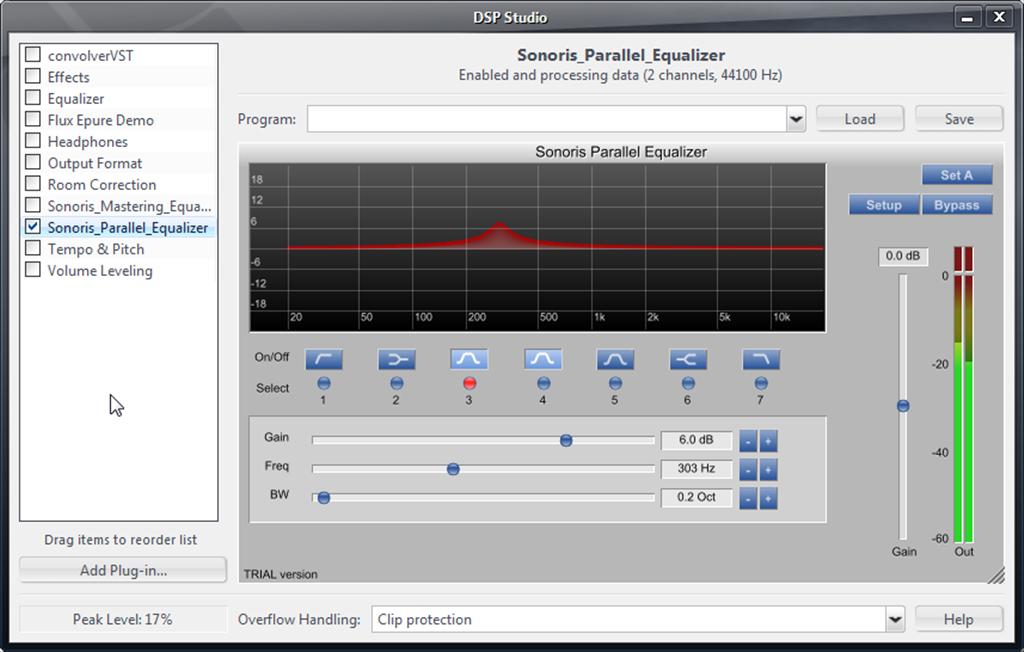Increase Freq with the plus button
The image size is (1024, 652).
(x=768, y=470)
